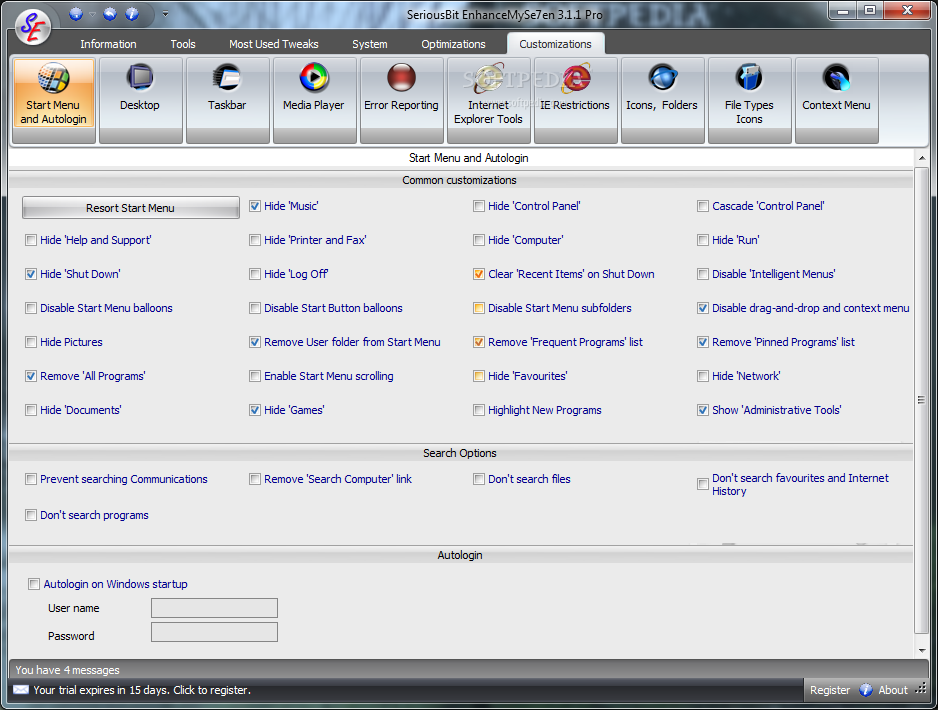
Task: Check Hide 'Help and Support'
Action: pyautogui.click(x=31, y=240)
